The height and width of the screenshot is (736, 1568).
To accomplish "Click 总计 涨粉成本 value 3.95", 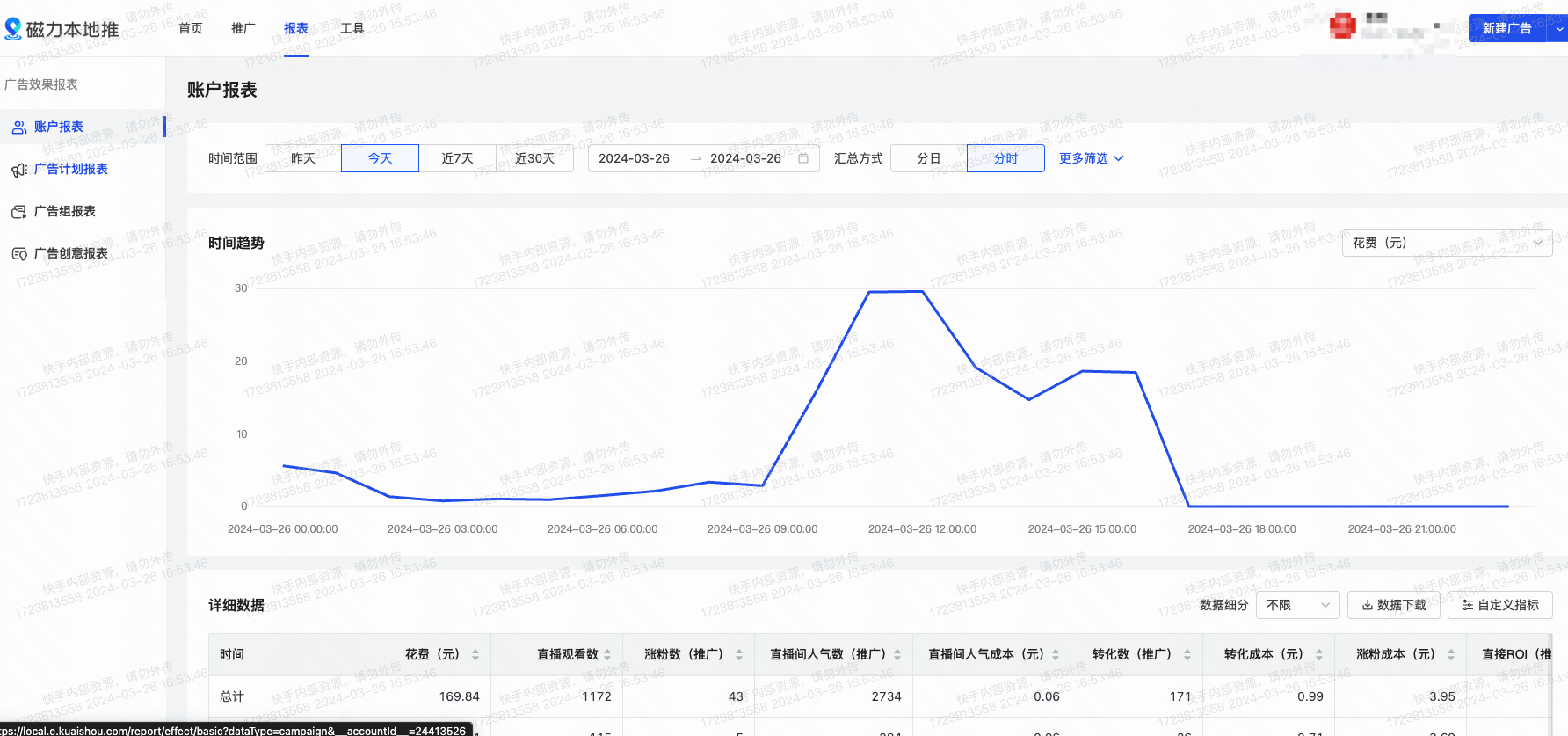I will pos(1441,696).
